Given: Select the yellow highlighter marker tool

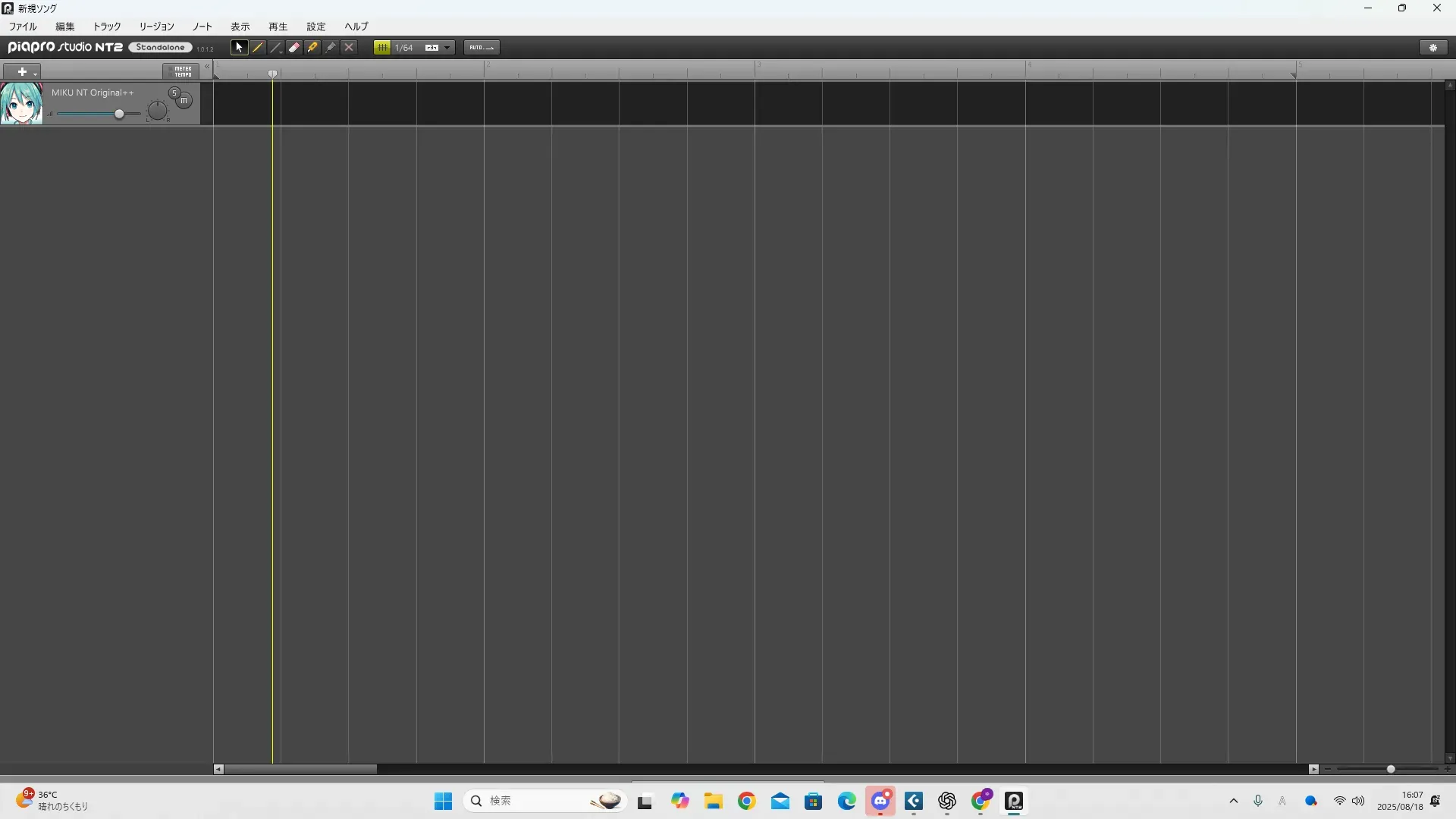Looking at the screenshot, I should click(x=312, y=48).
